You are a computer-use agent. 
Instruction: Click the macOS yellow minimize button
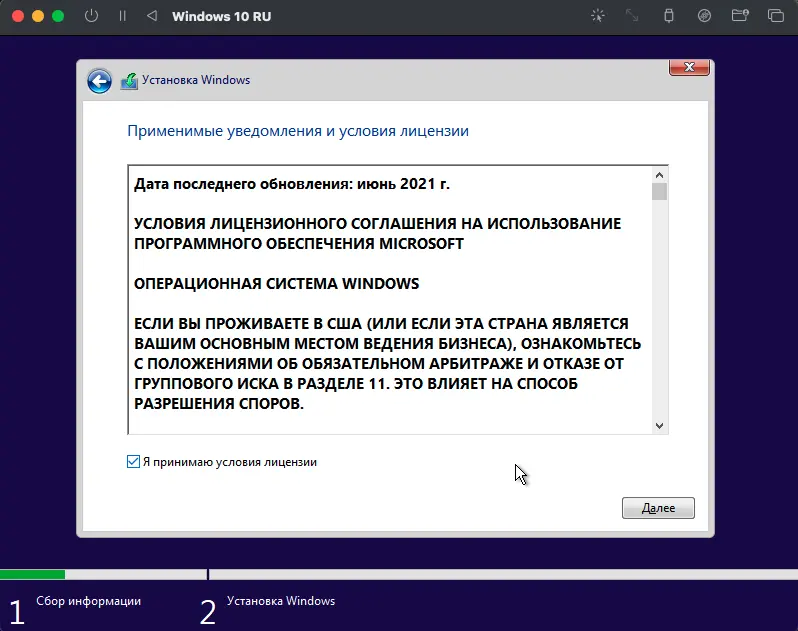point(38,16)
